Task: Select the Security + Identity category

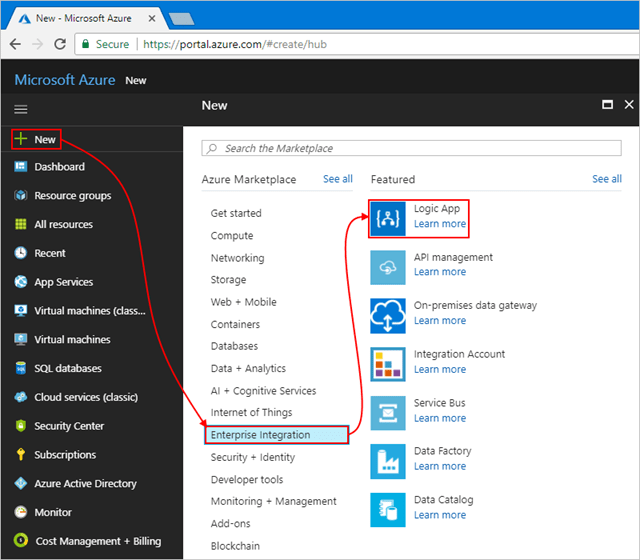Action: [253, 457]
